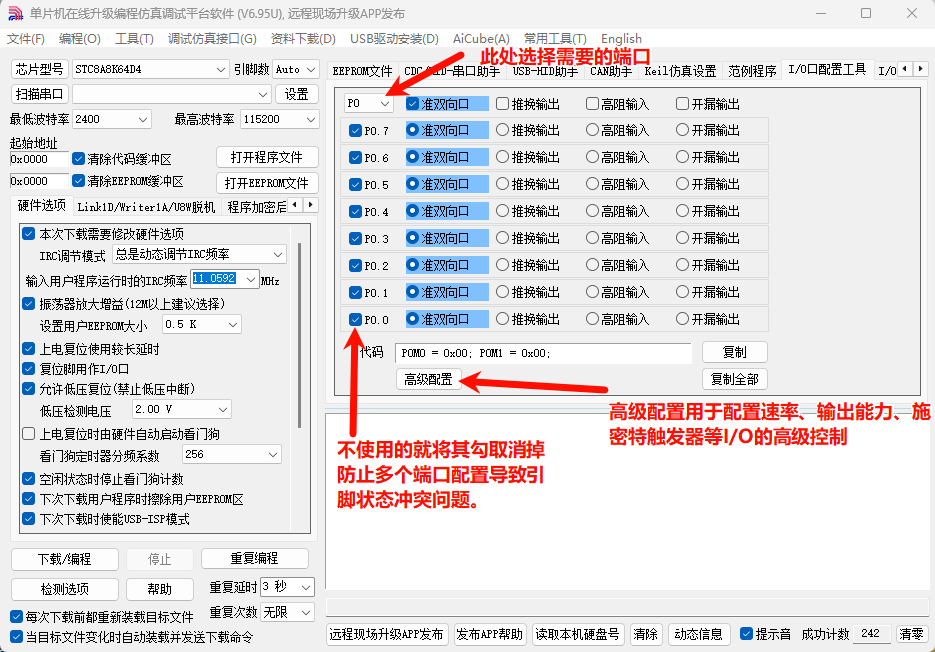The image size is (935, 652).
Task: Open the 文件(F) menu
Action: tap(26, 39)
